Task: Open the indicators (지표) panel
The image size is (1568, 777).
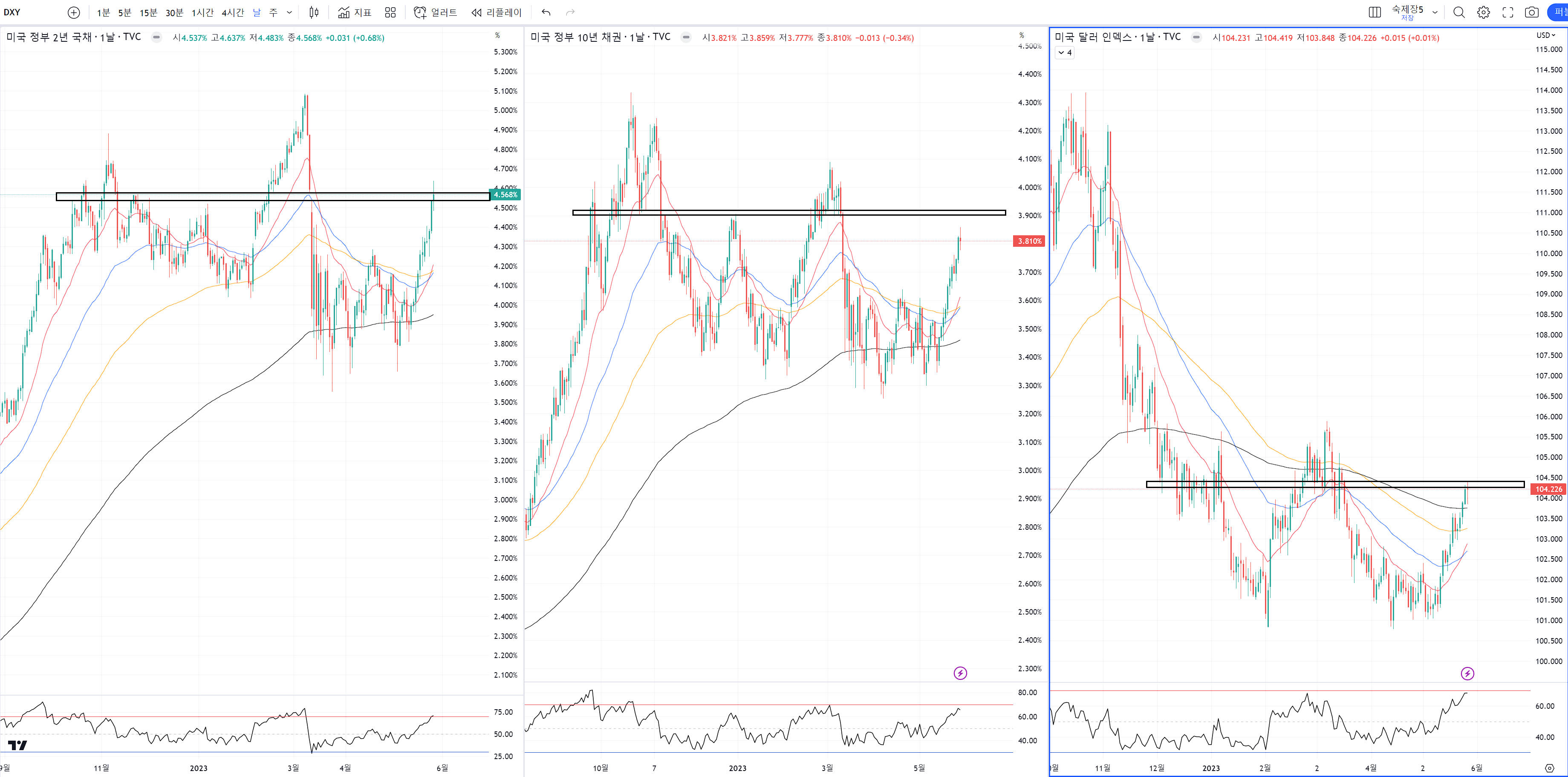Action: point(354,12)
